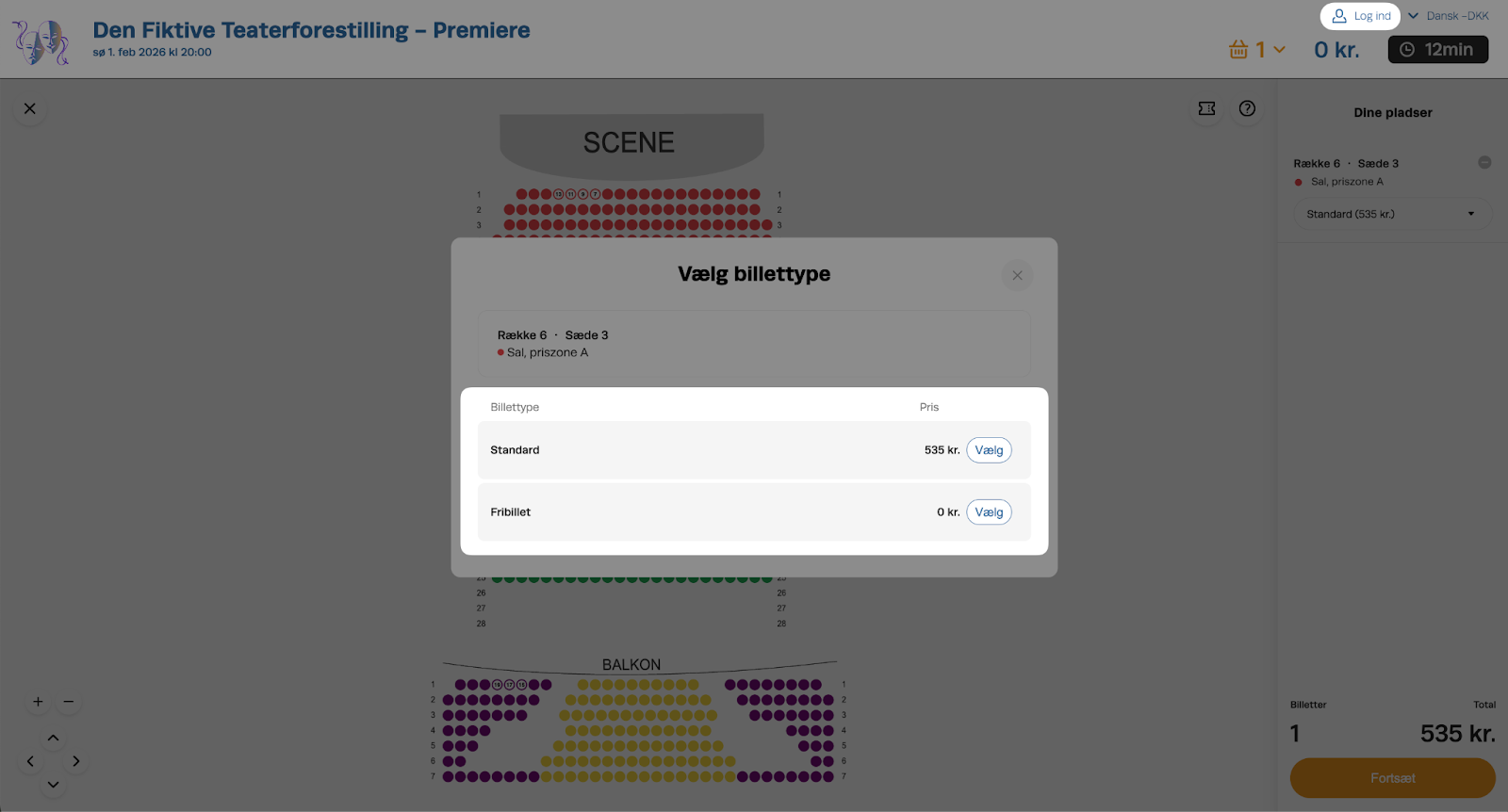Click the 12min countdown timer

point(1437,50)
